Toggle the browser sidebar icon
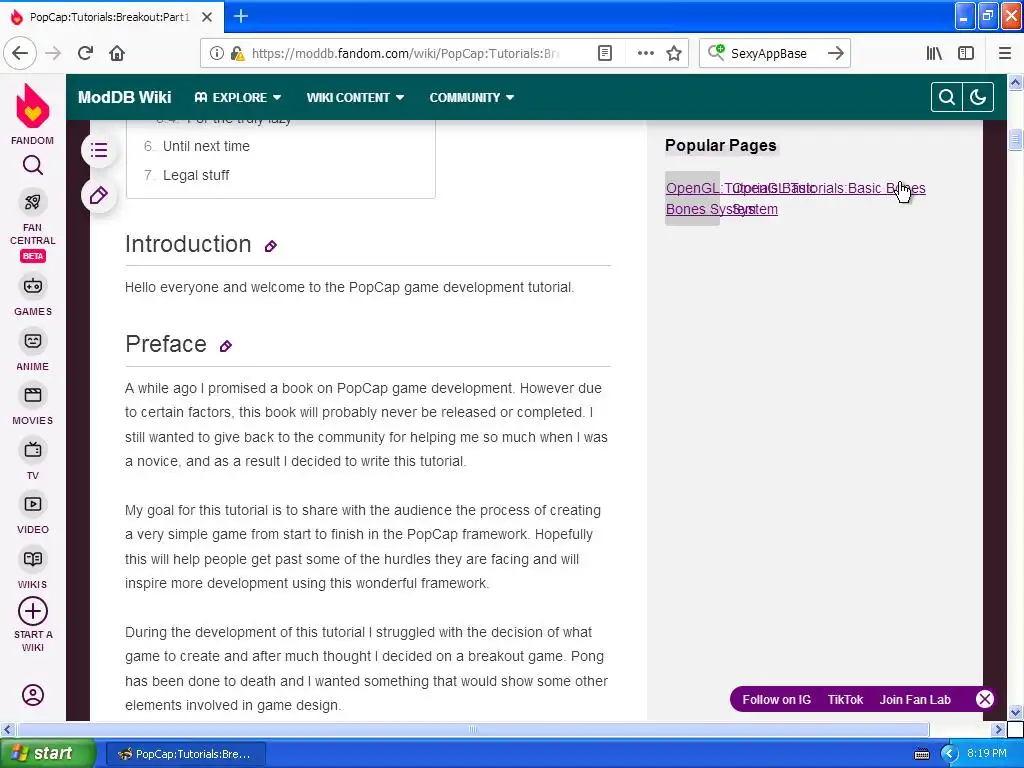Screen dimensions: 1024x768 tap(966, 53)
